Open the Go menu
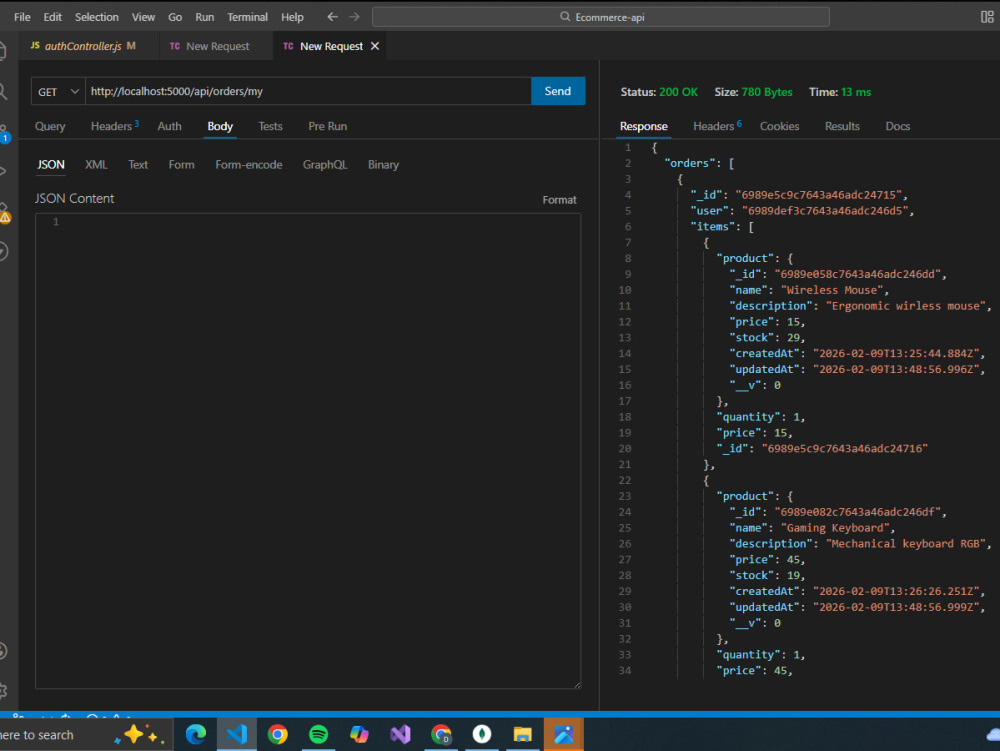Viewport: 1000px width, 751px height. 175,17
